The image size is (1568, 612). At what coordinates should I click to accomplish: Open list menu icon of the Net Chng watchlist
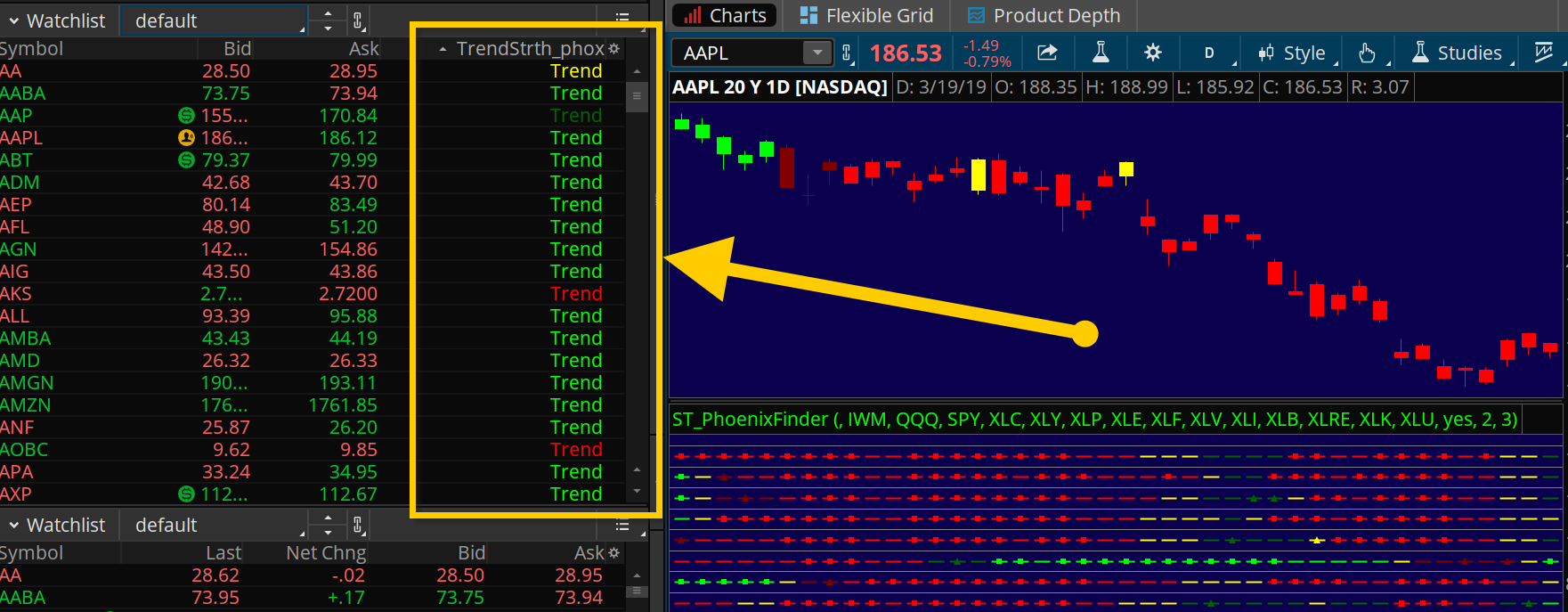tap(622, 525)
